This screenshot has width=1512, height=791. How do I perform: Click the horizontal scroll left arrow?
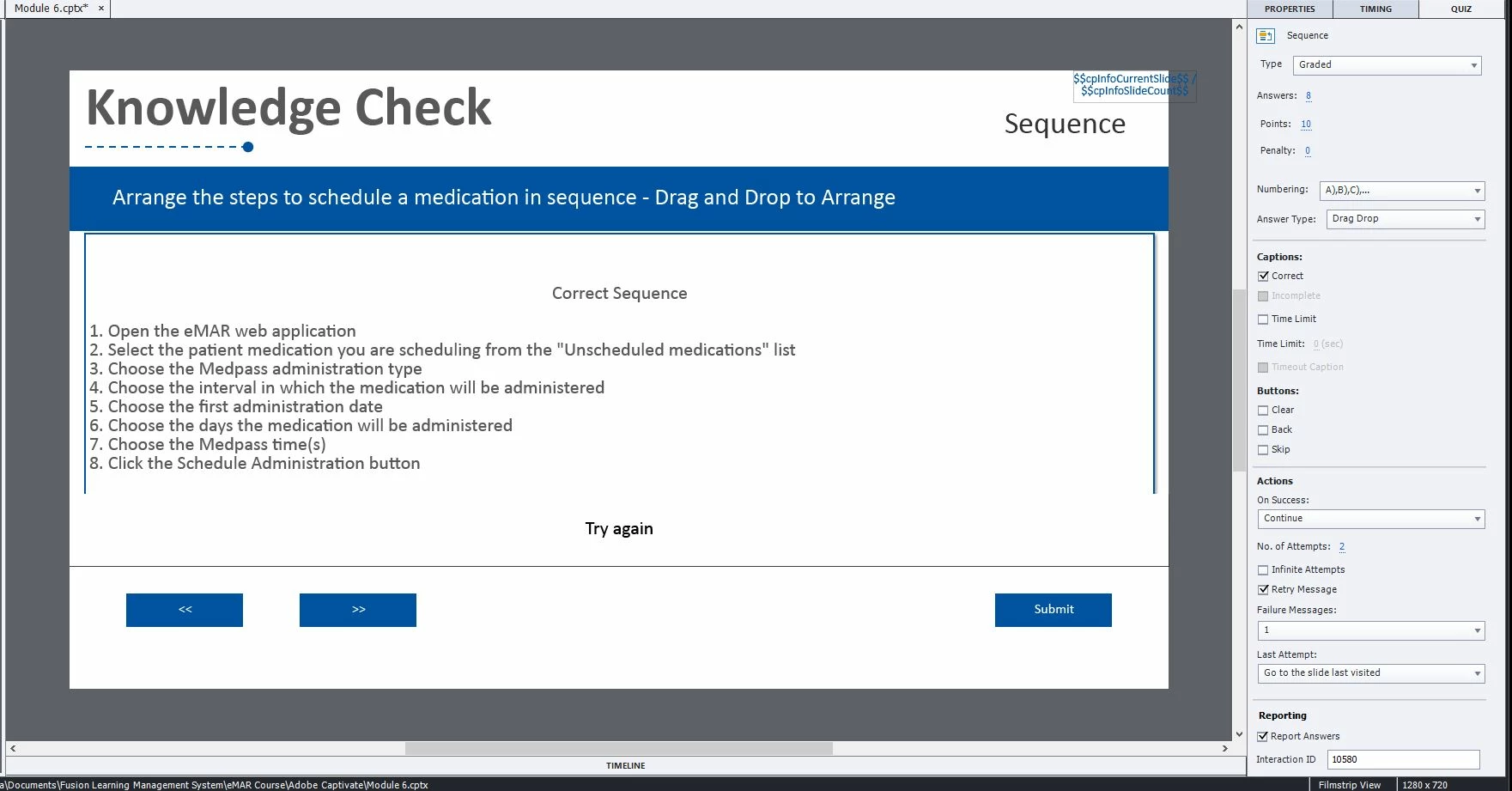pyautogui.click(x=13, y=749)
